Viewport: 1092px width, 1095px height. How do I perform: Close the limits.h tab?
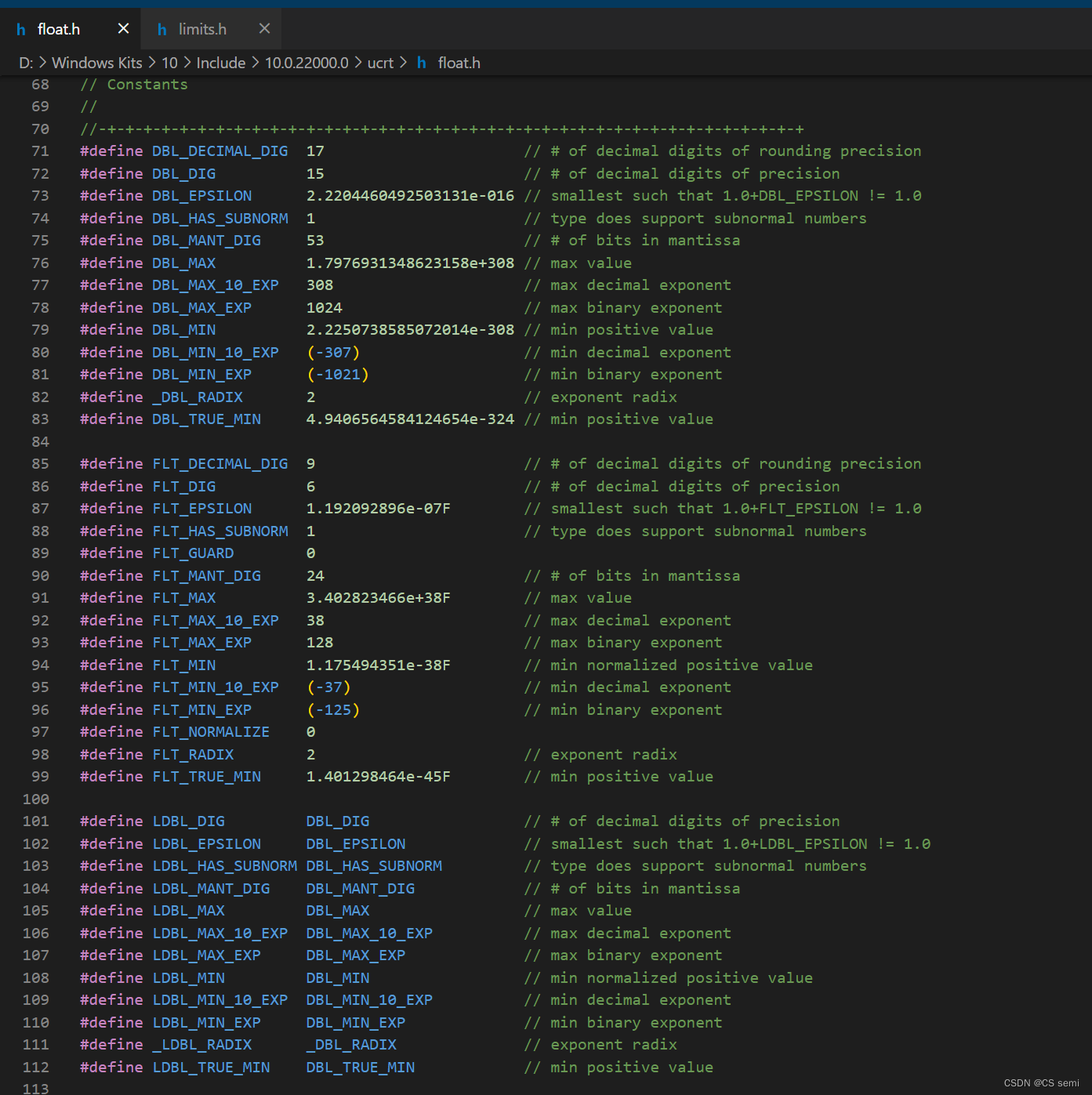264,28
